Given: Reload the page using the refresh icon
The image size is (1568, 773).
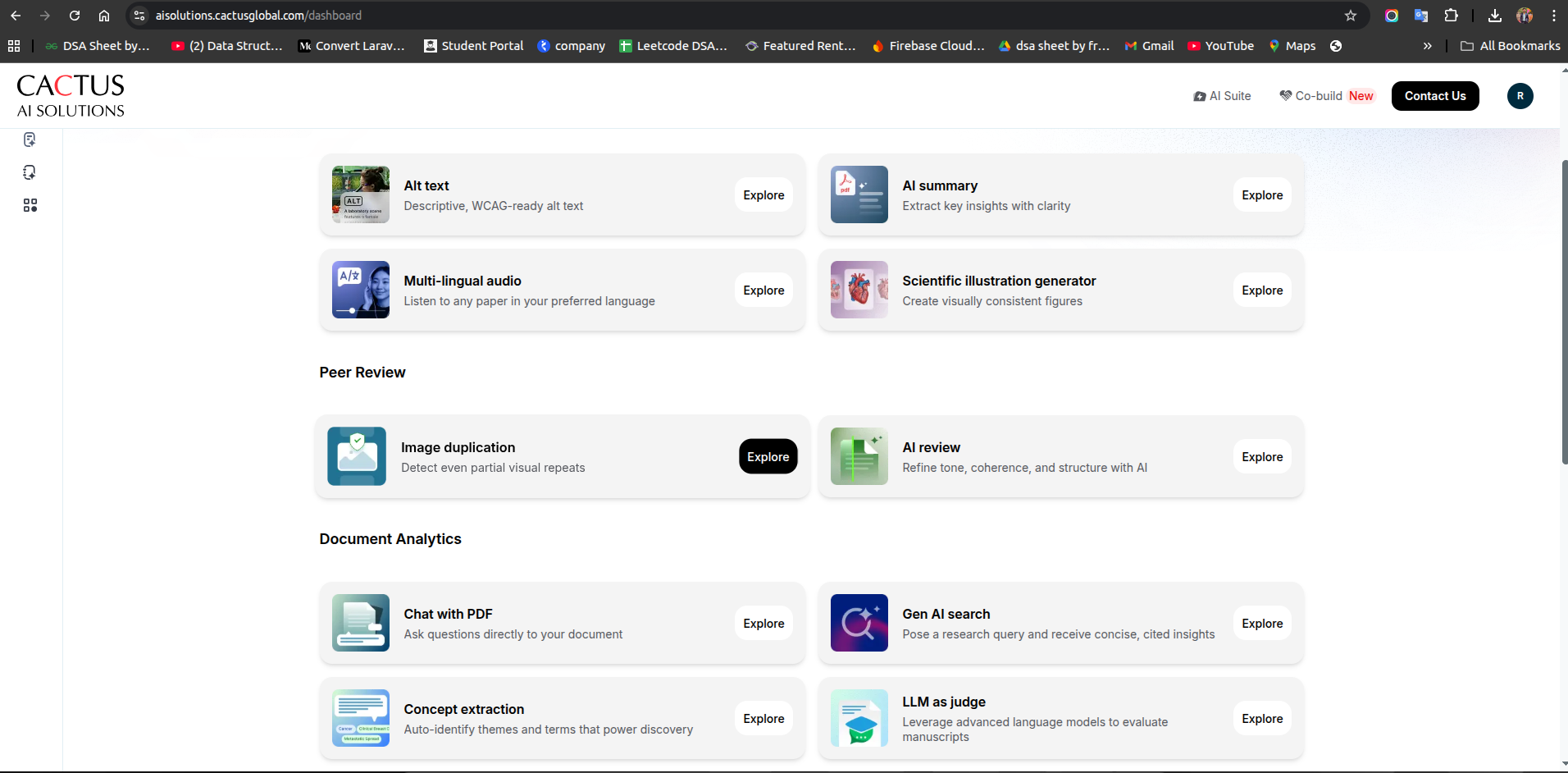Looking at the screenshot, I should point(75,16).
